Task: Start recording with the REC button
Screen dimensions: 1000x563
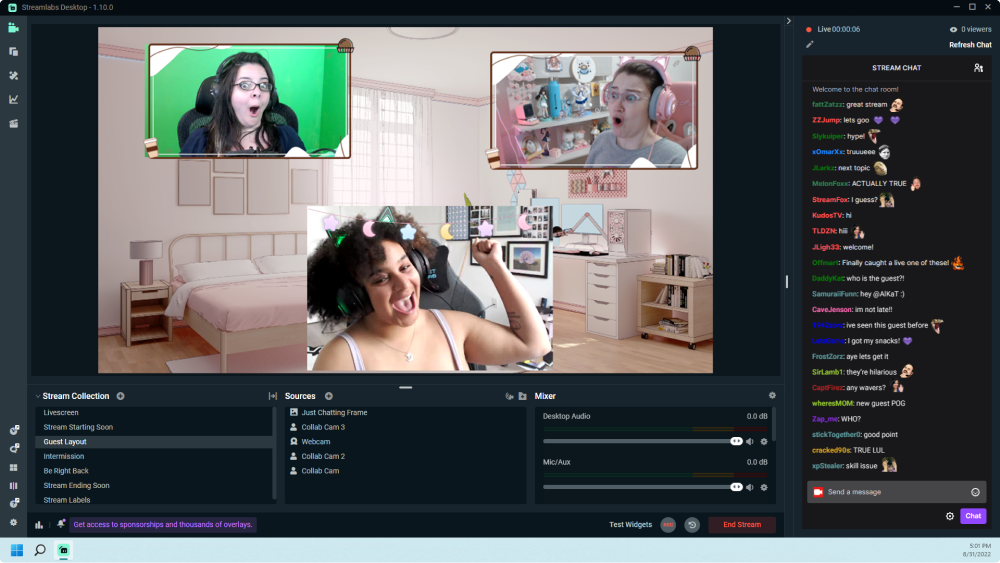Action: pos(668,525)
